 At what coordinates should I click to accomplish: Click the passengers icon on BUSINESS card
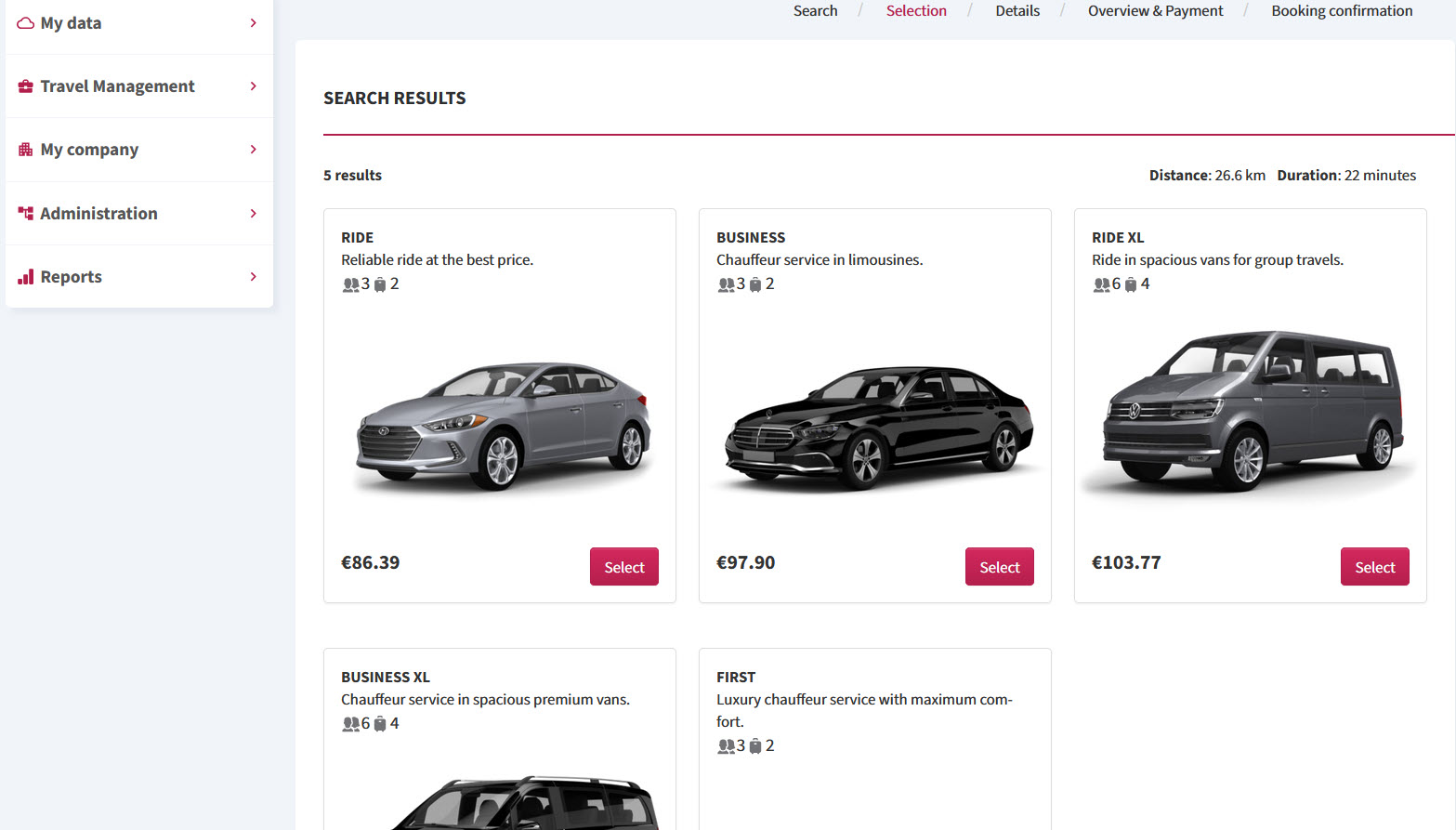(726, 284)
